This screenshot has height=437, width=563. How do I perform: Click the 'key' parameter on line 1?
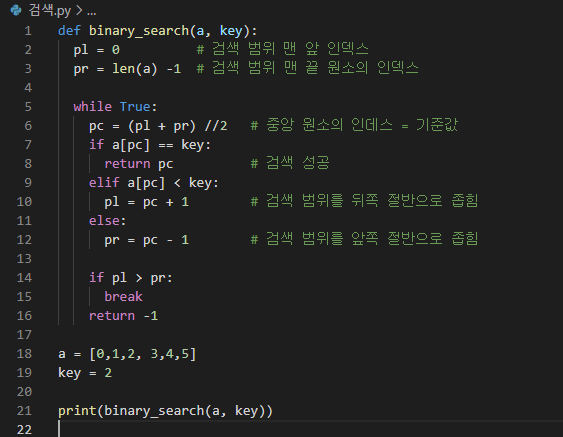click(231, 31)
